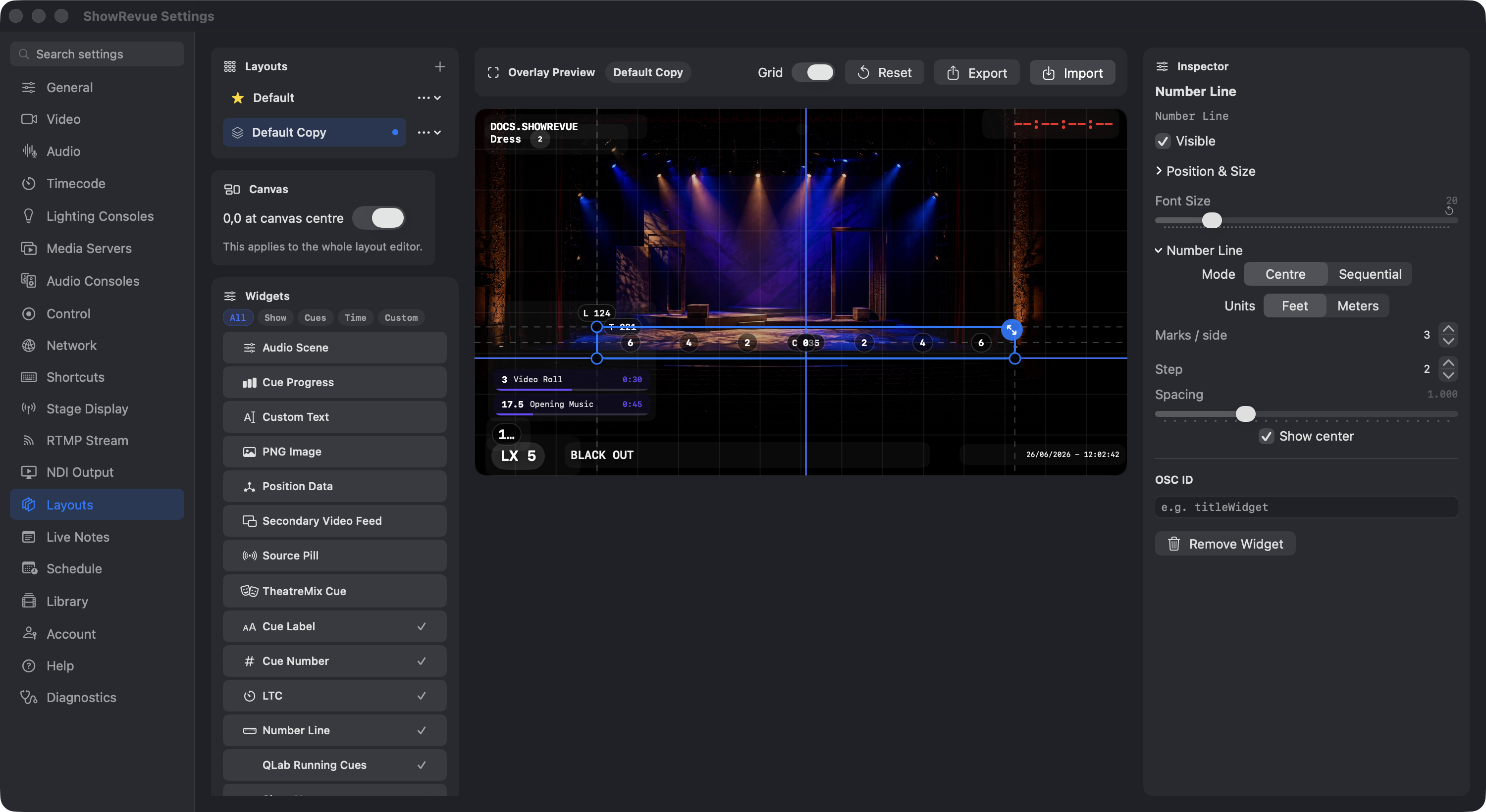
Task: Toggle 0,0 at canvas centre switch
Action: pyautogui.click(x=378, y=218)
